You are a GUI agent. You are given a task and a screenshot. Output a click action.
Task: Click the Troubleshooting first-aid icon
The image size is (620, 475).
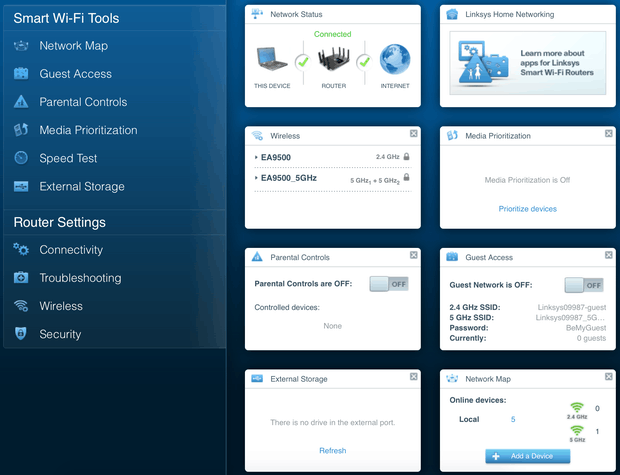coord(21,278)
